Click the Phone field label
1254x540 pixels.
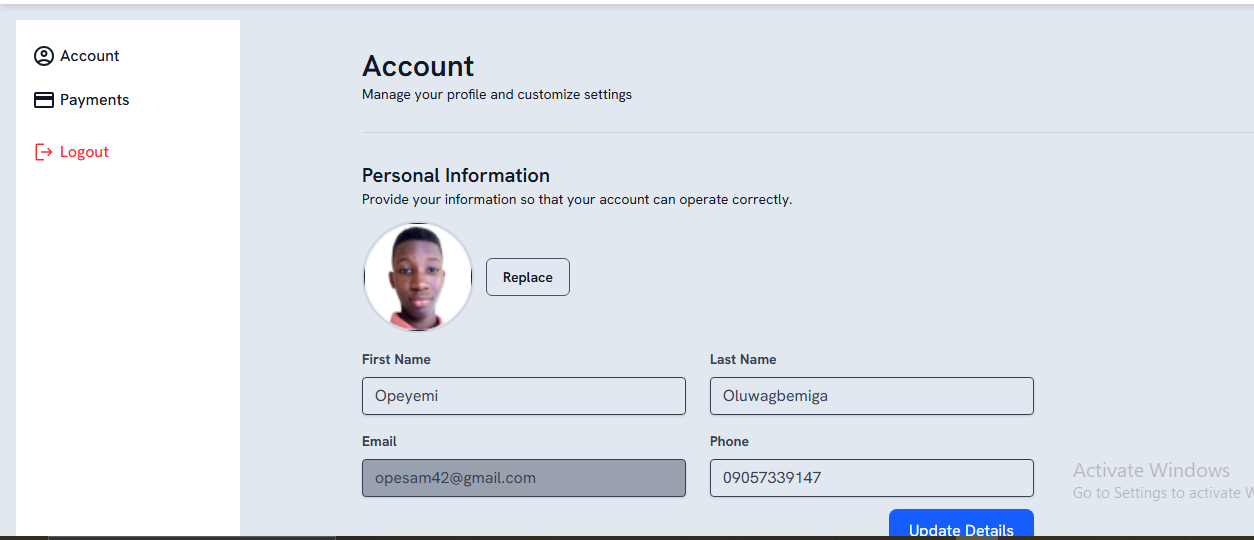(x=729, y=441)
